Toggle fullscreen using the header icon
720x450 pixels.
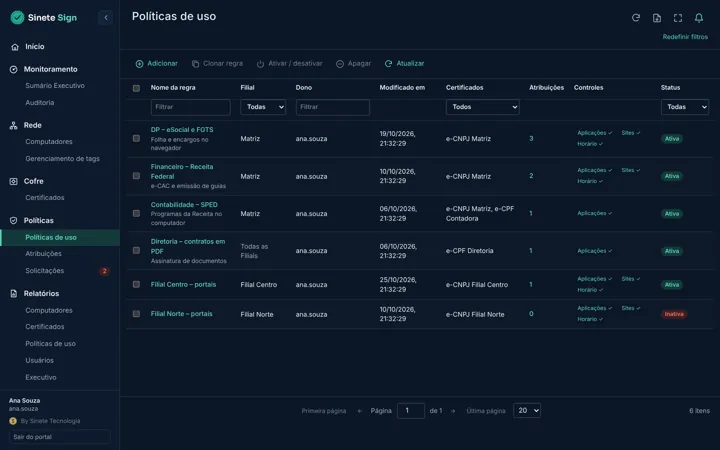click(x=678, y=18)
